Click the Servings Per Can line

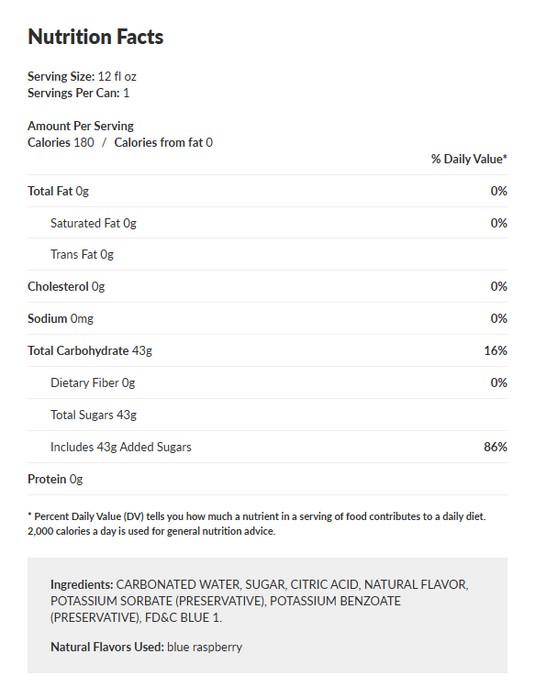(x=78, y=93)
